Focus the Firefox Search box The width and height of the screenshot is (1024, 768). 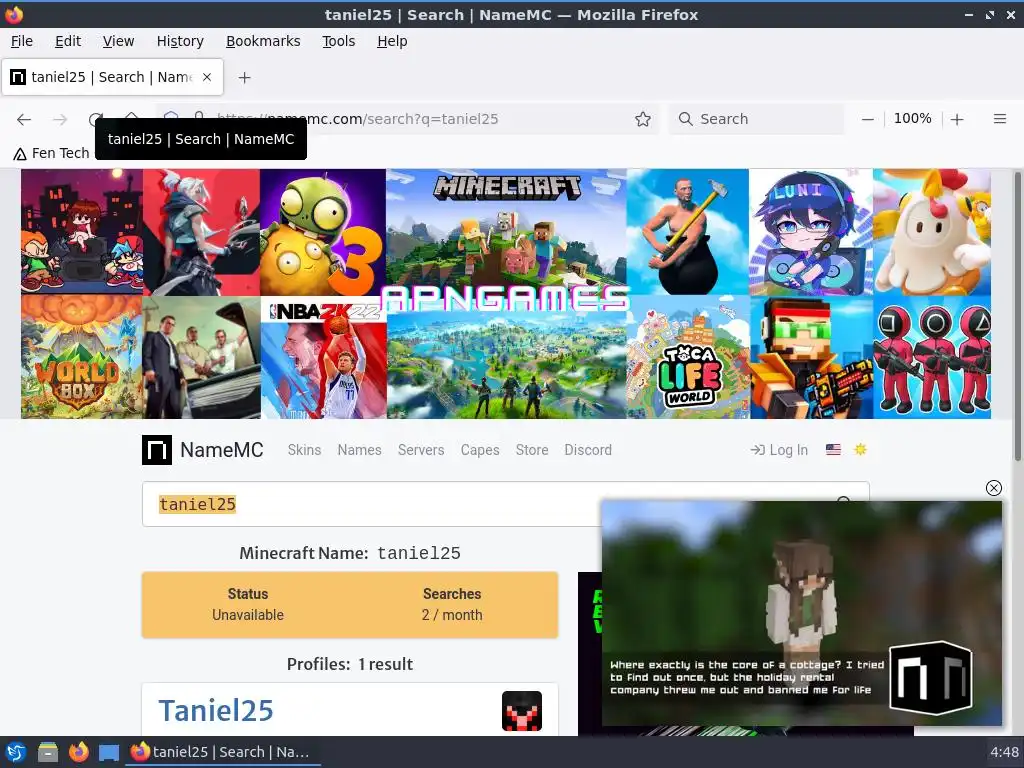756,119
